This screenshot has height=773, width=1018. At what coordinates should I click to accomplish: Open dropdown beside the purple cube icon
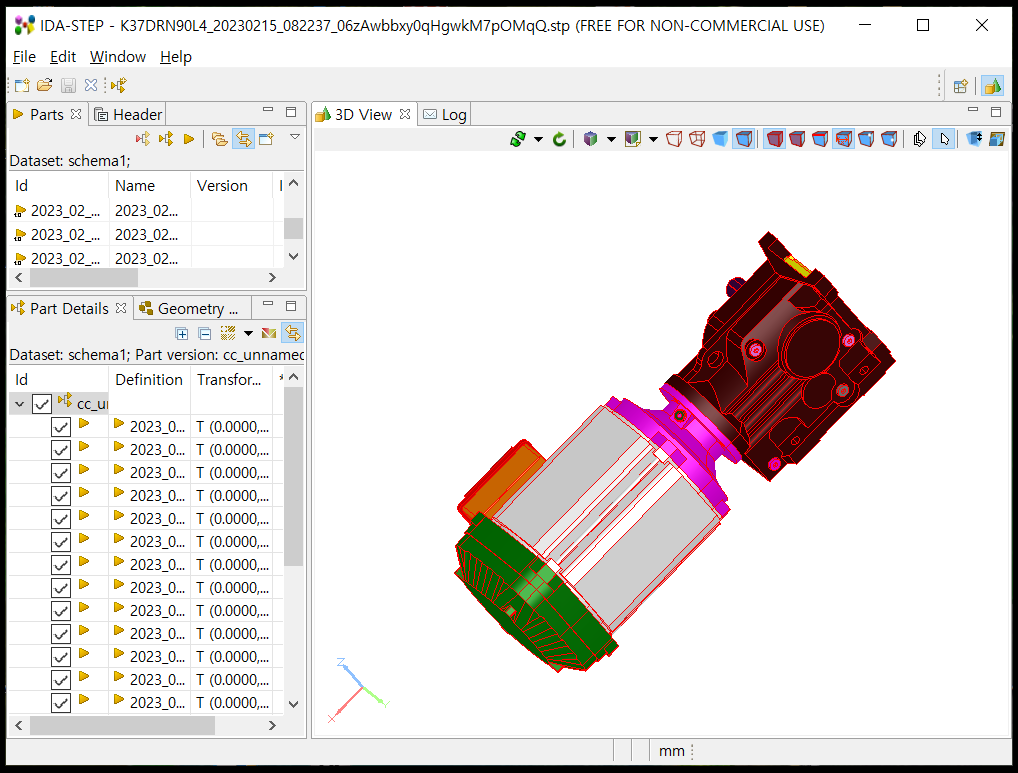611,139
